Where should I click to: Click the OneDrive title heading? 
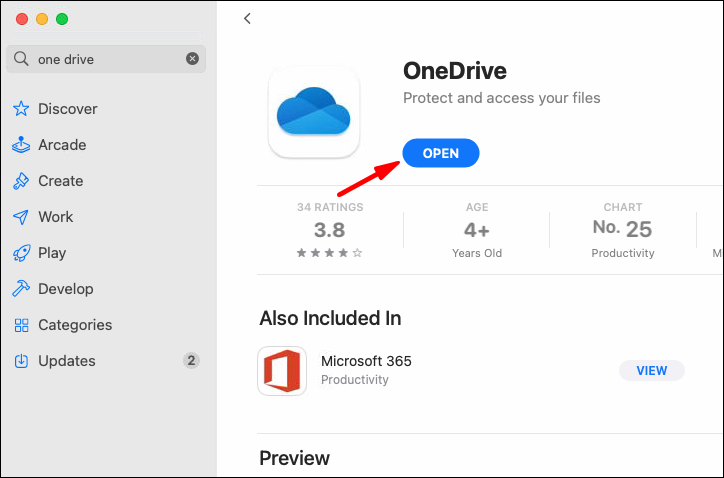pos(455,71)
